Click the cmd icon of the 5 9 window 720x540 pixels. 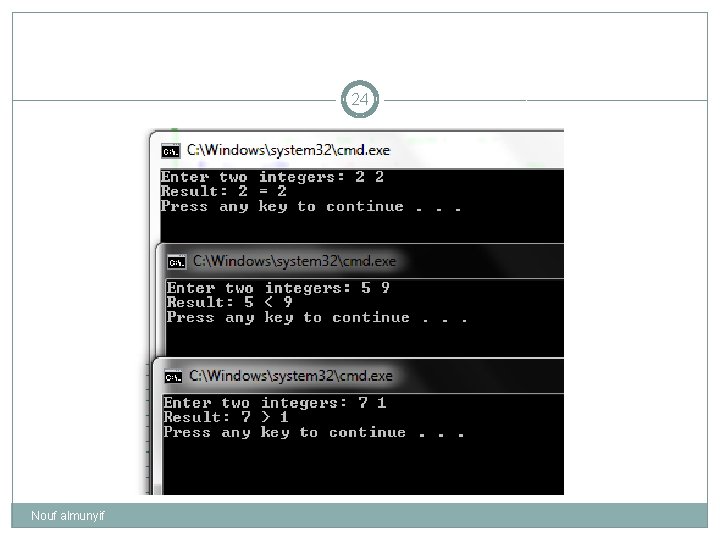pyautogui.click(x=177, y=262)
